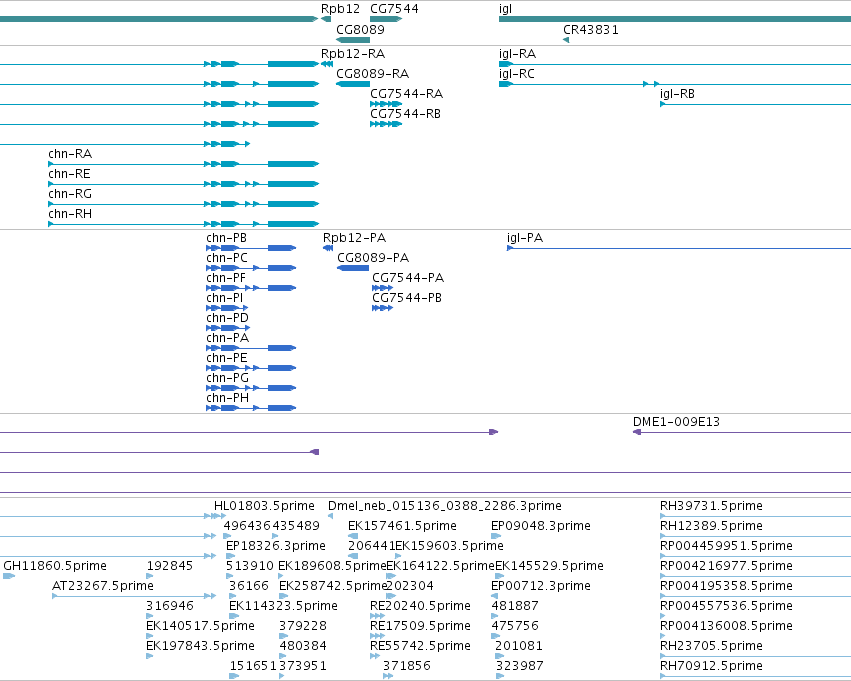
Task: Click feature 316946
Action: point(149,616)
